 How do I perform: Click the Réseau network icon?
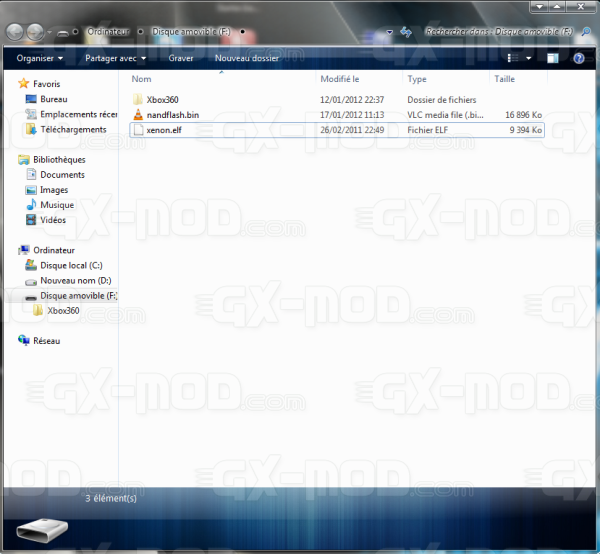pyautogui.click(x=24, y=340)
